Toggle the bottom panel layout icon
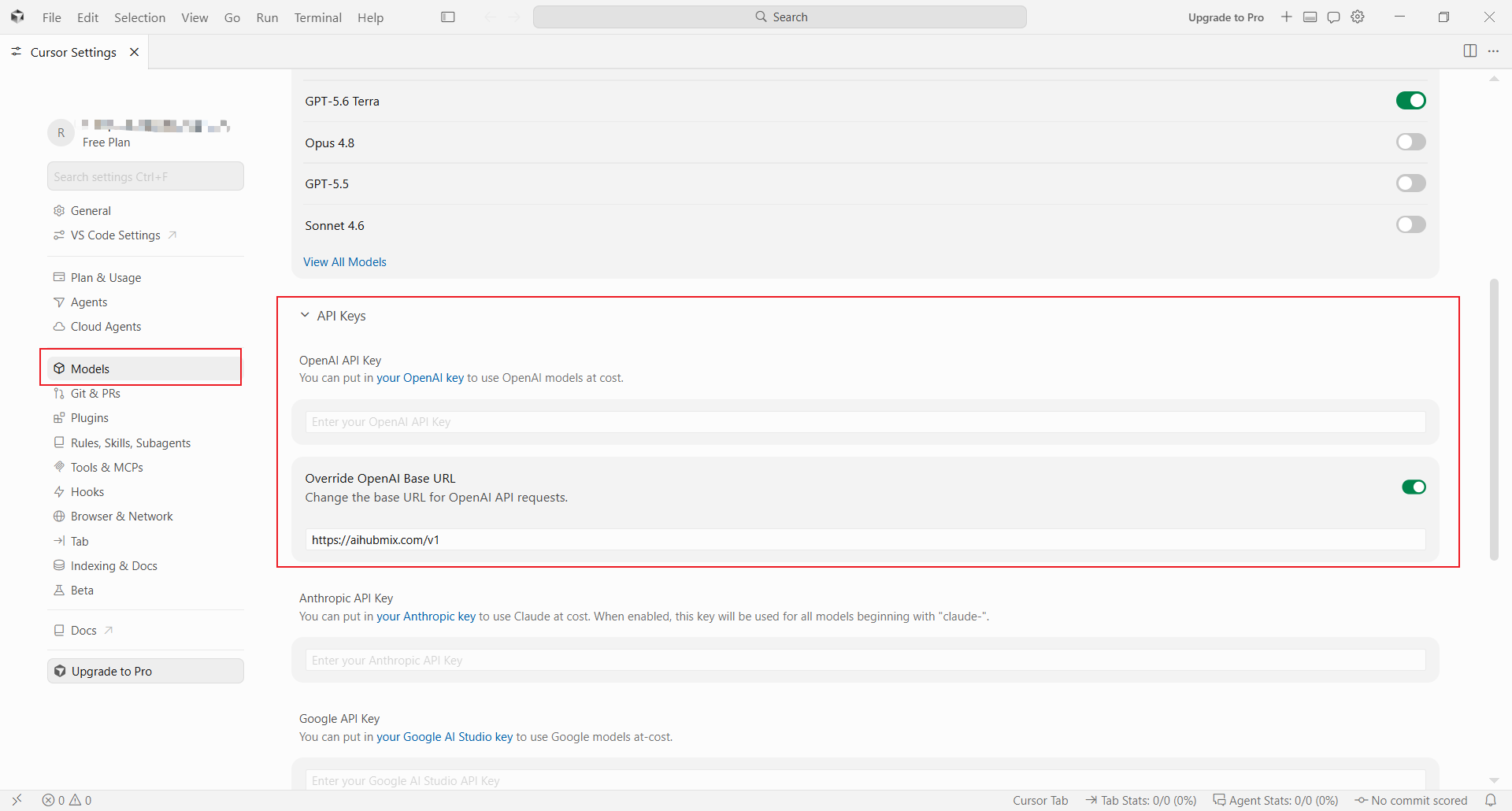The image size is (1512, 811). click(1310, 17)
